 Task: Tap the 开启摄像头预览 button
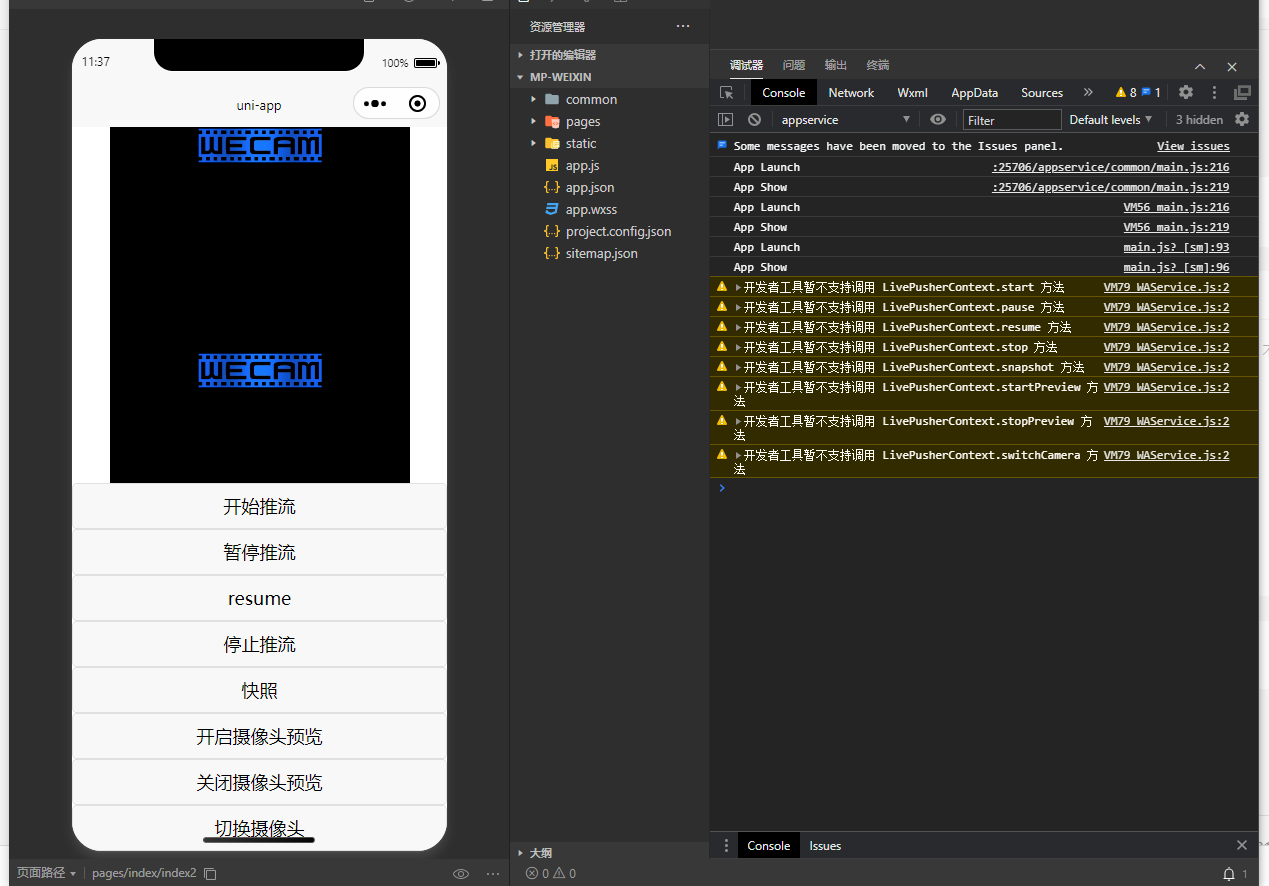point(259,736)
